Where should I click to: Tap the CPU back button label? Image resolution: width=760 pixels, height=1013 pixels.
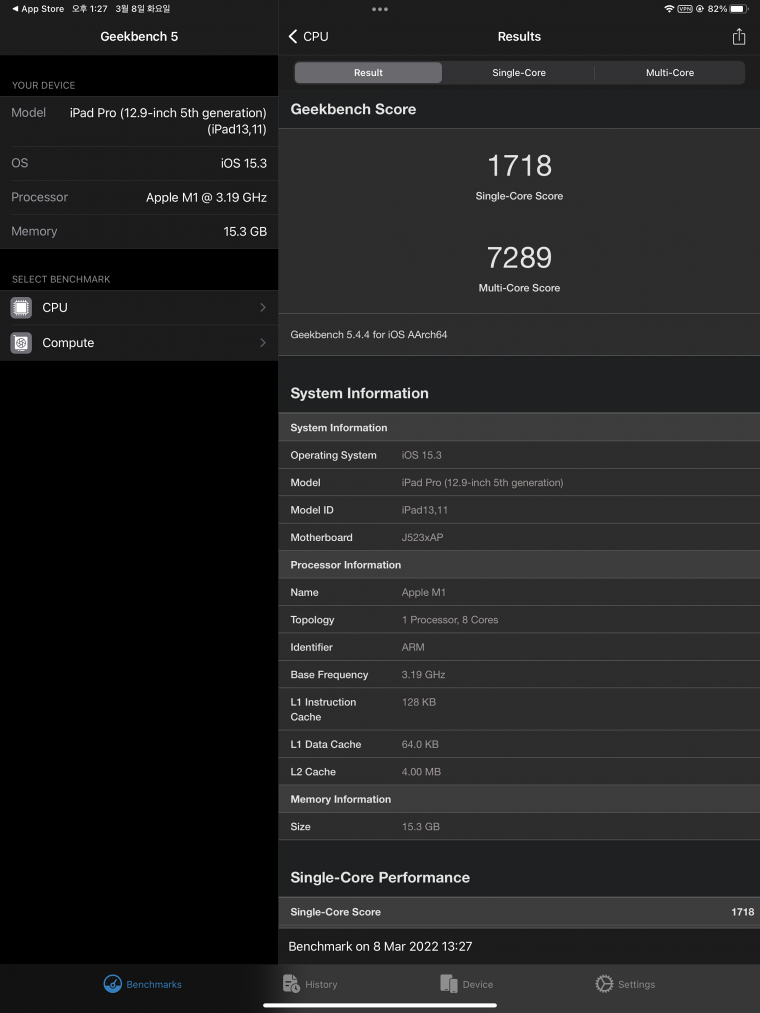coord(315,37)
